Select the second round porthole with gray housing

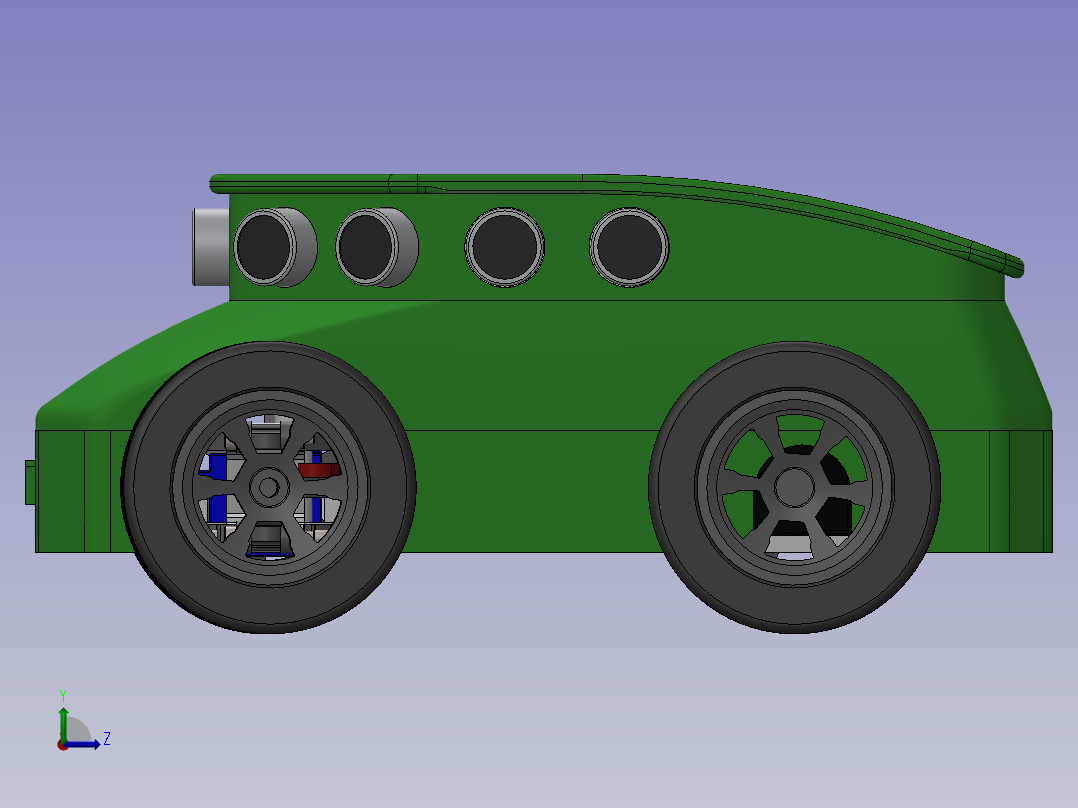pos(377,247)
